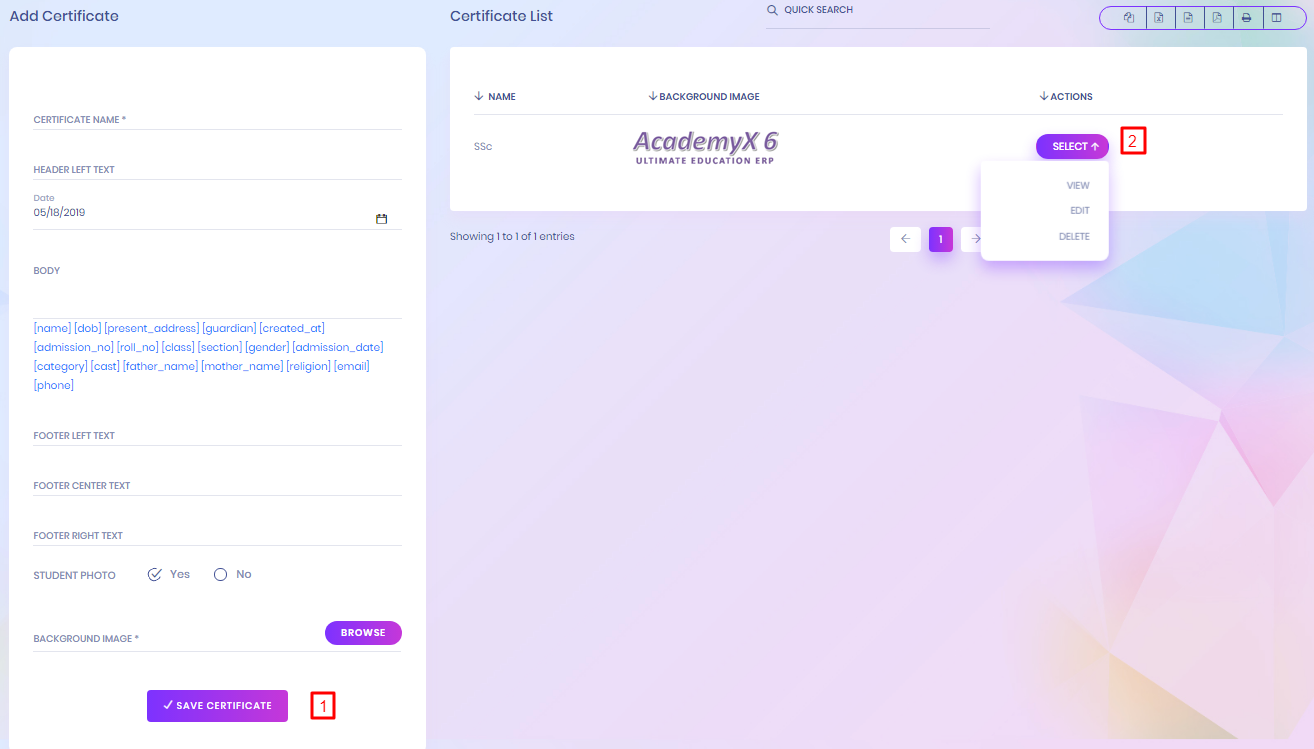Go to the previous page arrow
The height and width of the screenshot is (749, 1314).
pos(905,239)
